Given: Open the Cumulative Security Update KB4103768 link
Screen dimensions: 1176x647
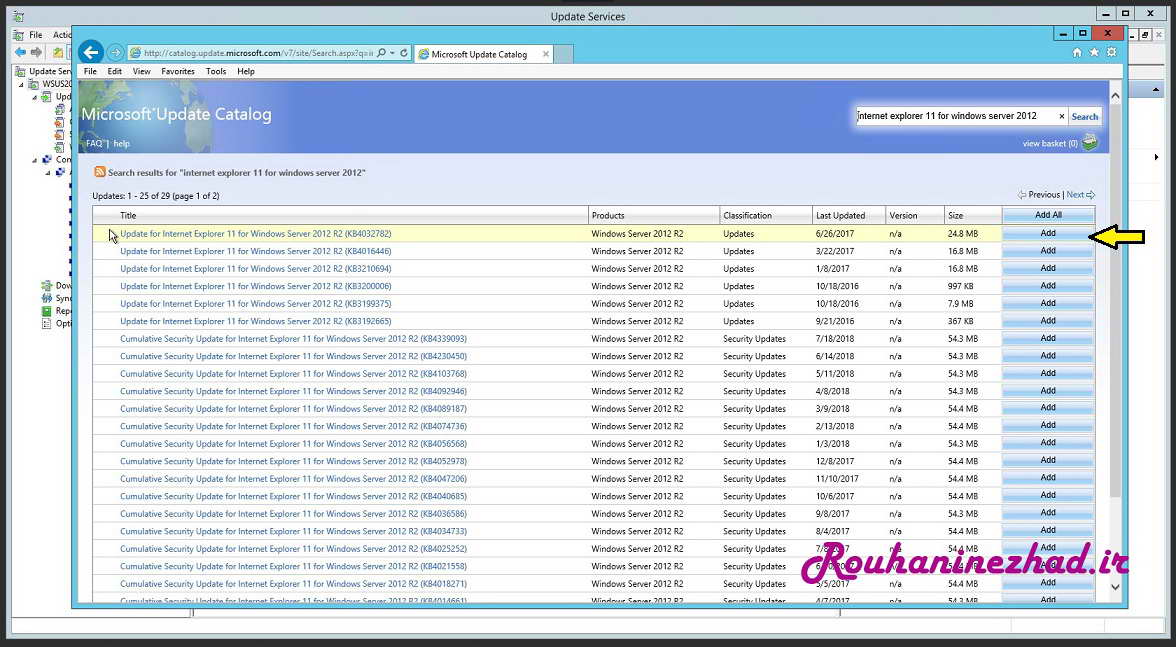Looking at the screenshot, I should coord(293,373).
